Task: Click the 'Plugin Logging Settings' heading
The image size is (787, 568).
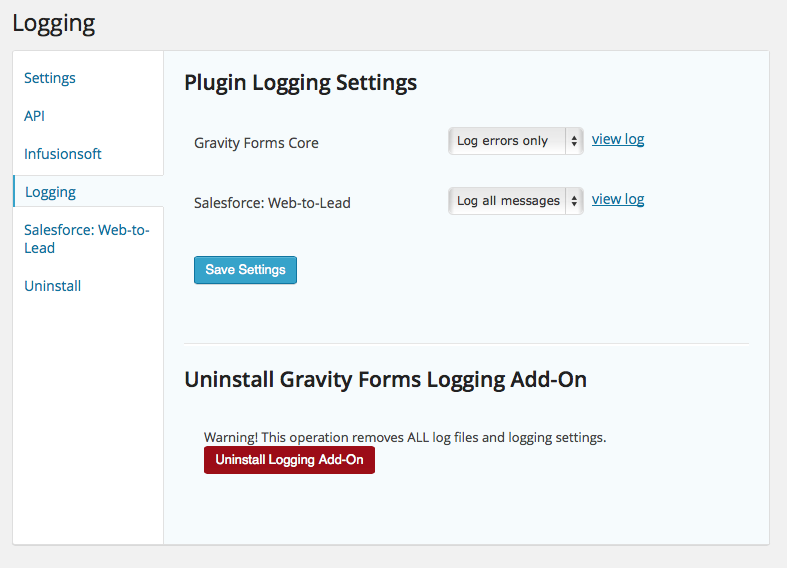Action: pyautogui.click(x=300, y=83)
